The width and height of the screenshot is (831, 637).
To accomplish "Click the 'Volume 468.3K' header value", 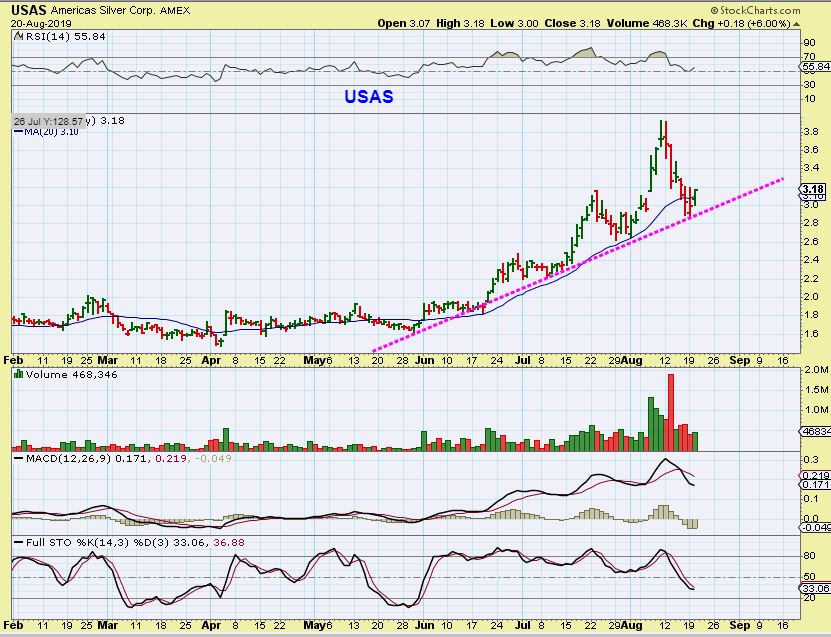I will 646,23.
